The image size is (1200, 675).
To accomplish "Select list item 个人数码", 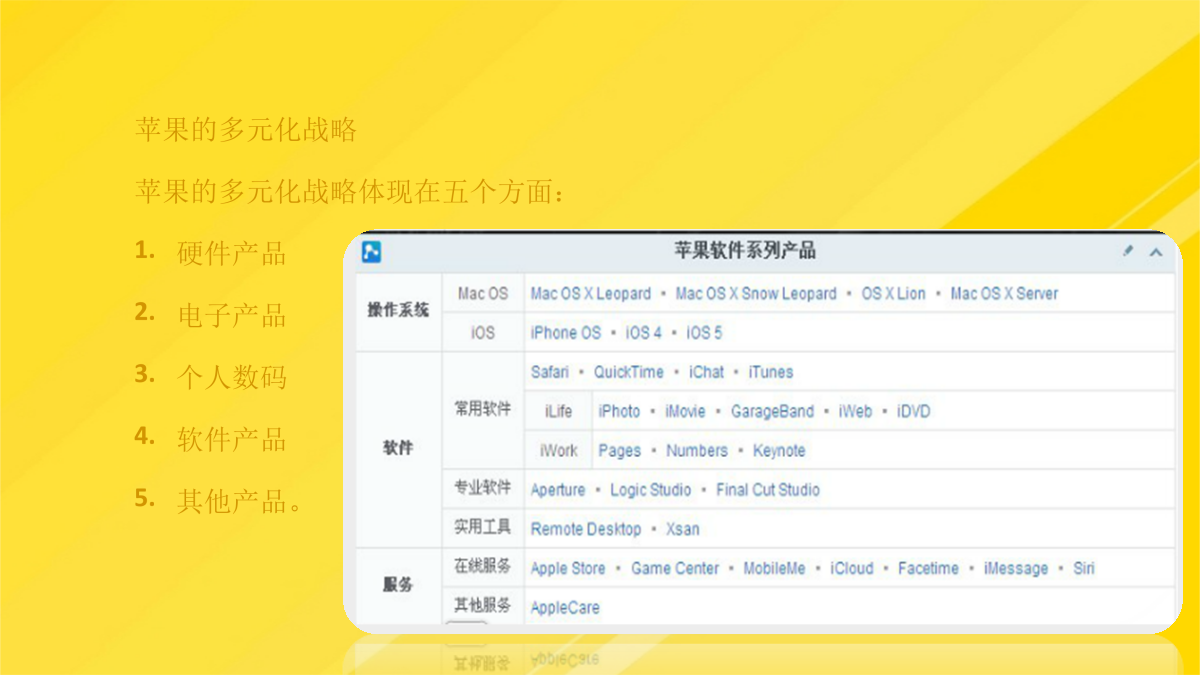I will pyautogui.click(x=232, y=377).
